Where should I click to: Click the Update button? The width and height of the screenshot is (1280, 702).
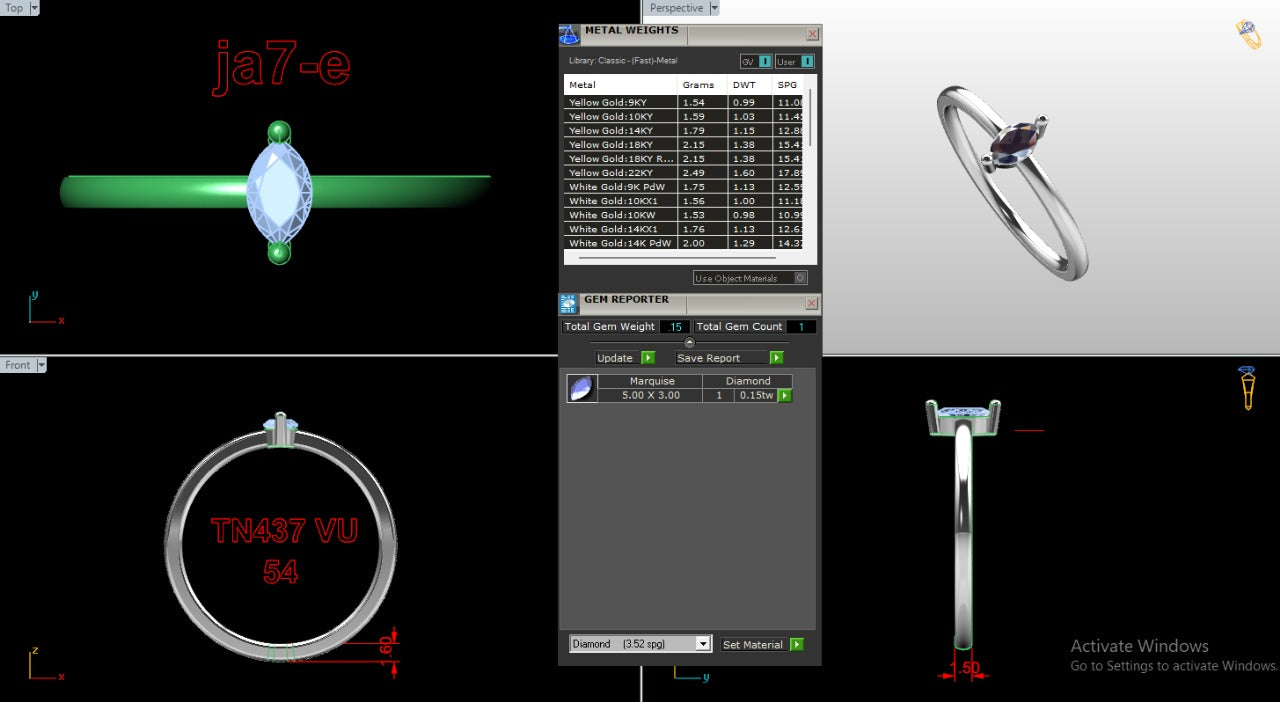[616, 358]
